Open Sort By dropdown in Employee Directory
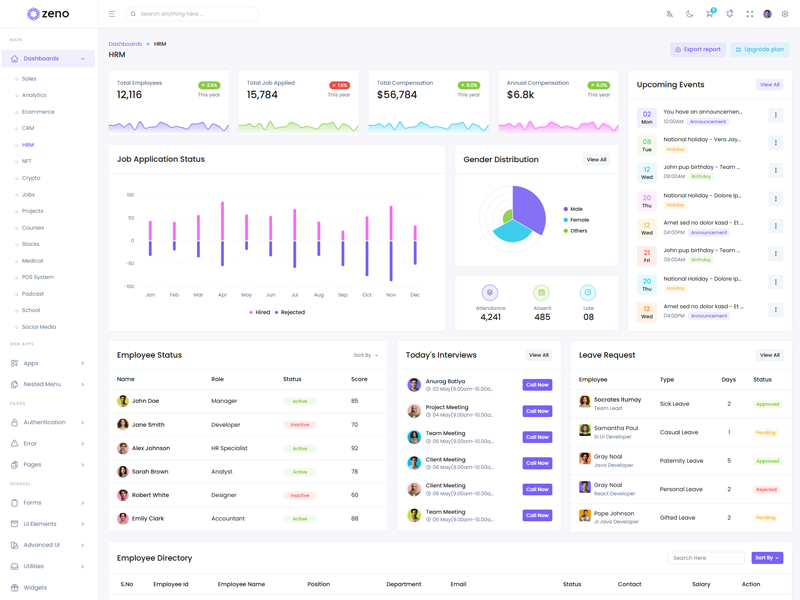This screenshot has width=800, height=600. [x=767, y=558]
